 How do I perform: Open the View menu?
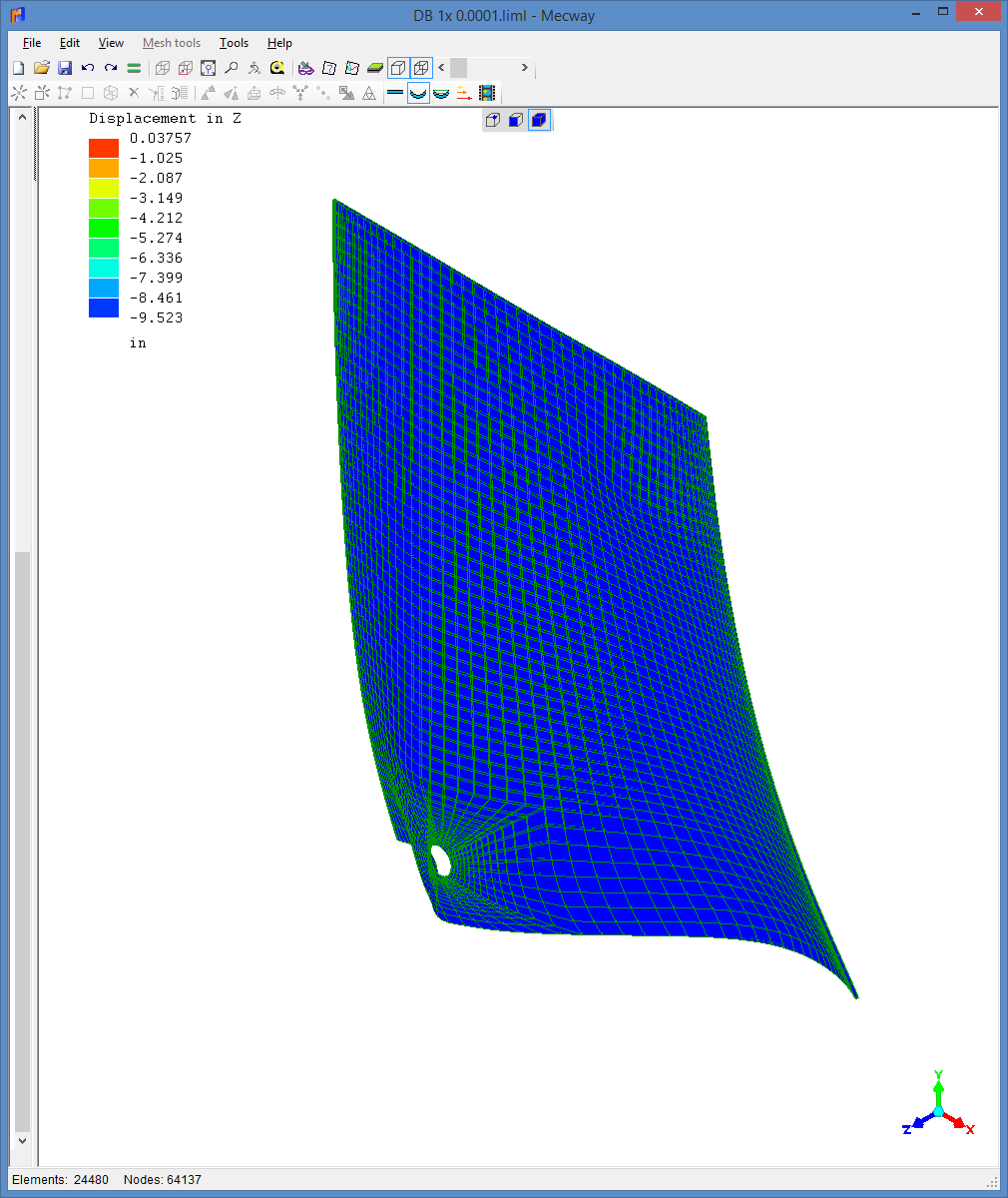coord(111,43)
